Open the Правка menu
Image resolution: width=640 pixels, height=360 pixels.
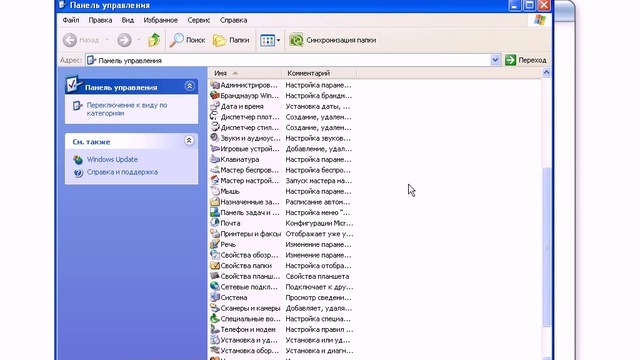pos(100,20)
